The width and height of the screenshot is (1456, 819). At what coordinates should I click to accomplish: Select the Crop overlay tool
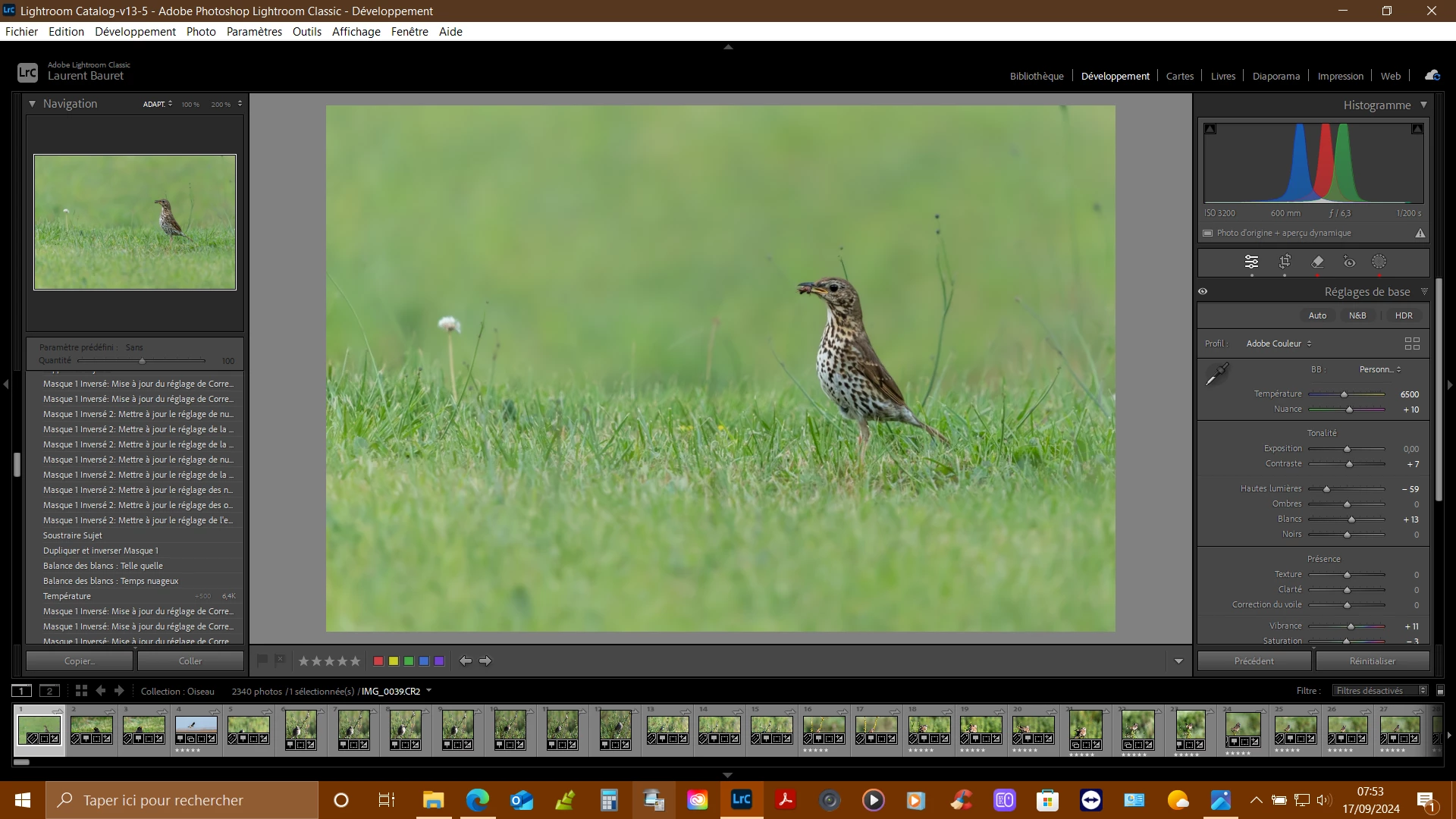1285,262
